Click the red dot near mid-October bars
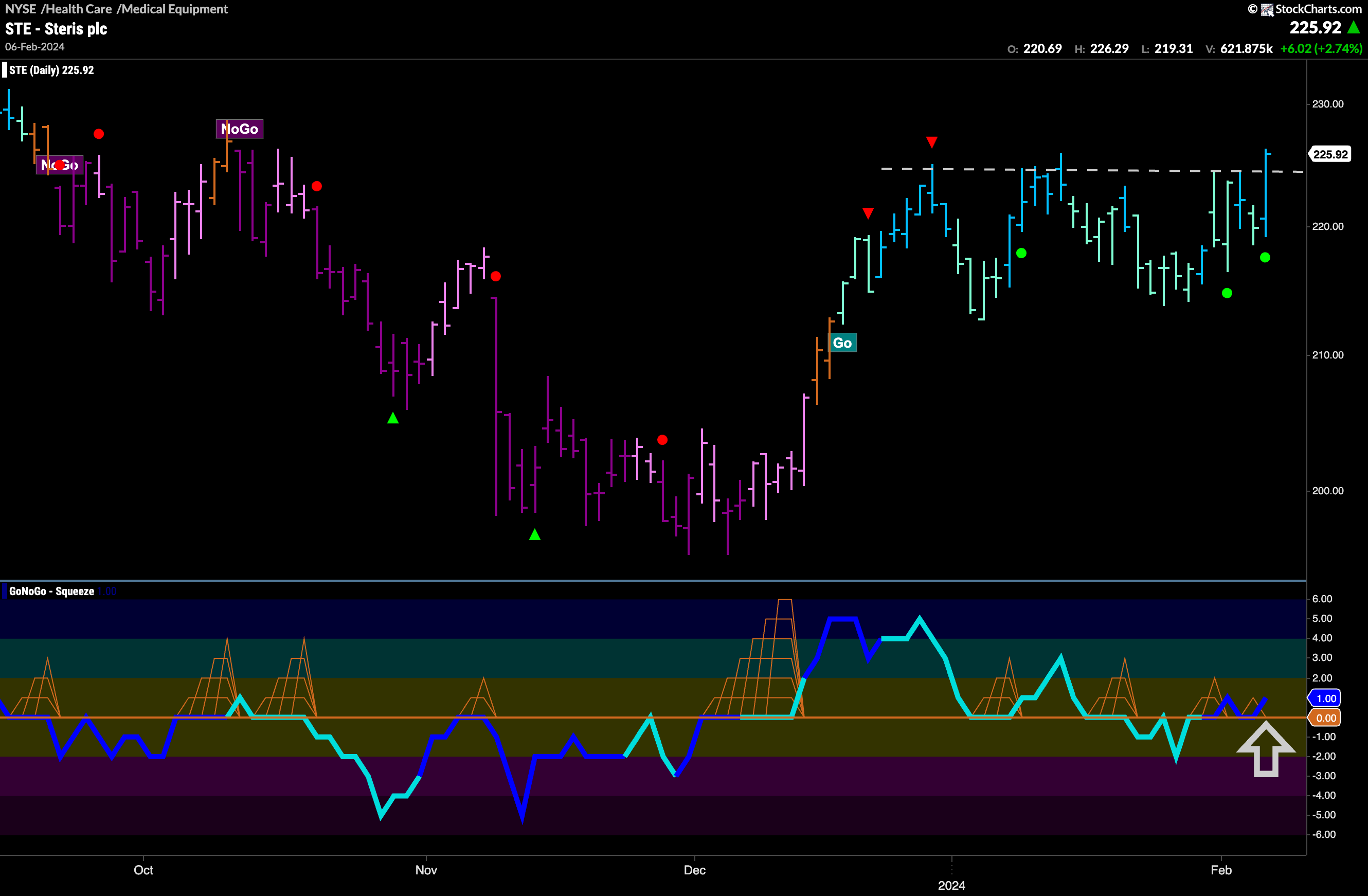 [317, 186]
